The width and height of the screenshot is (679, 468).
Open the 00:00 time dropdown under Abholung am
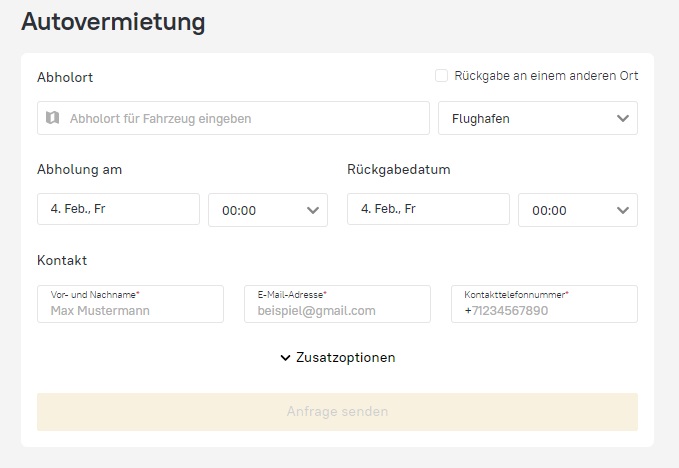267,210
